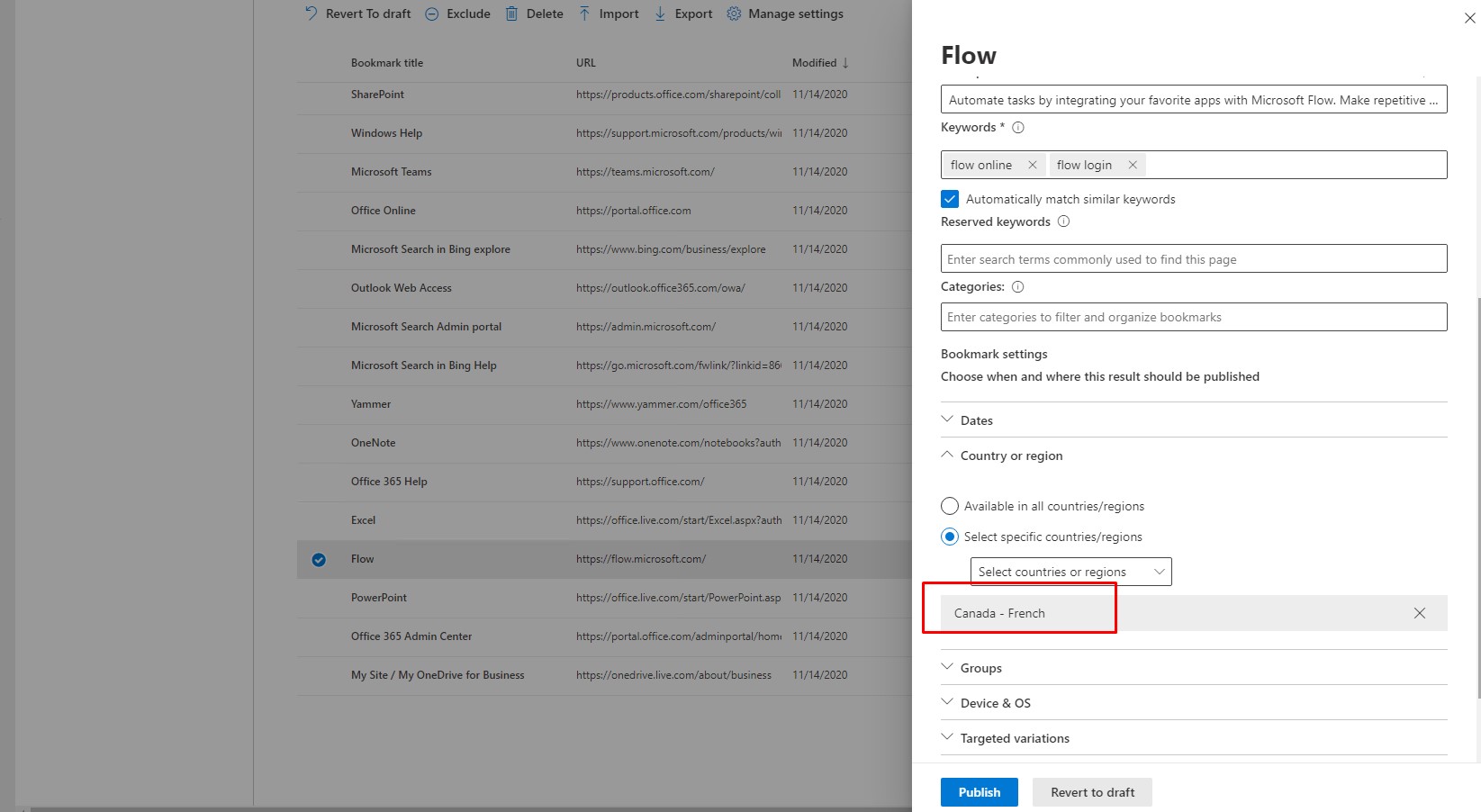
Task: Click the Categories input field
Action: coord(1194,317)
